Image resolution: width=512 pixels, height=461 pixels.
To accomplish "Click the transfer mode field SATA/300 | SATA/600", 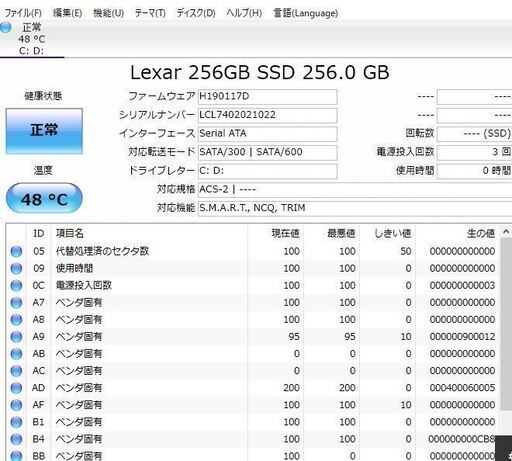I will pyautogui.click(x=267, y=152).
